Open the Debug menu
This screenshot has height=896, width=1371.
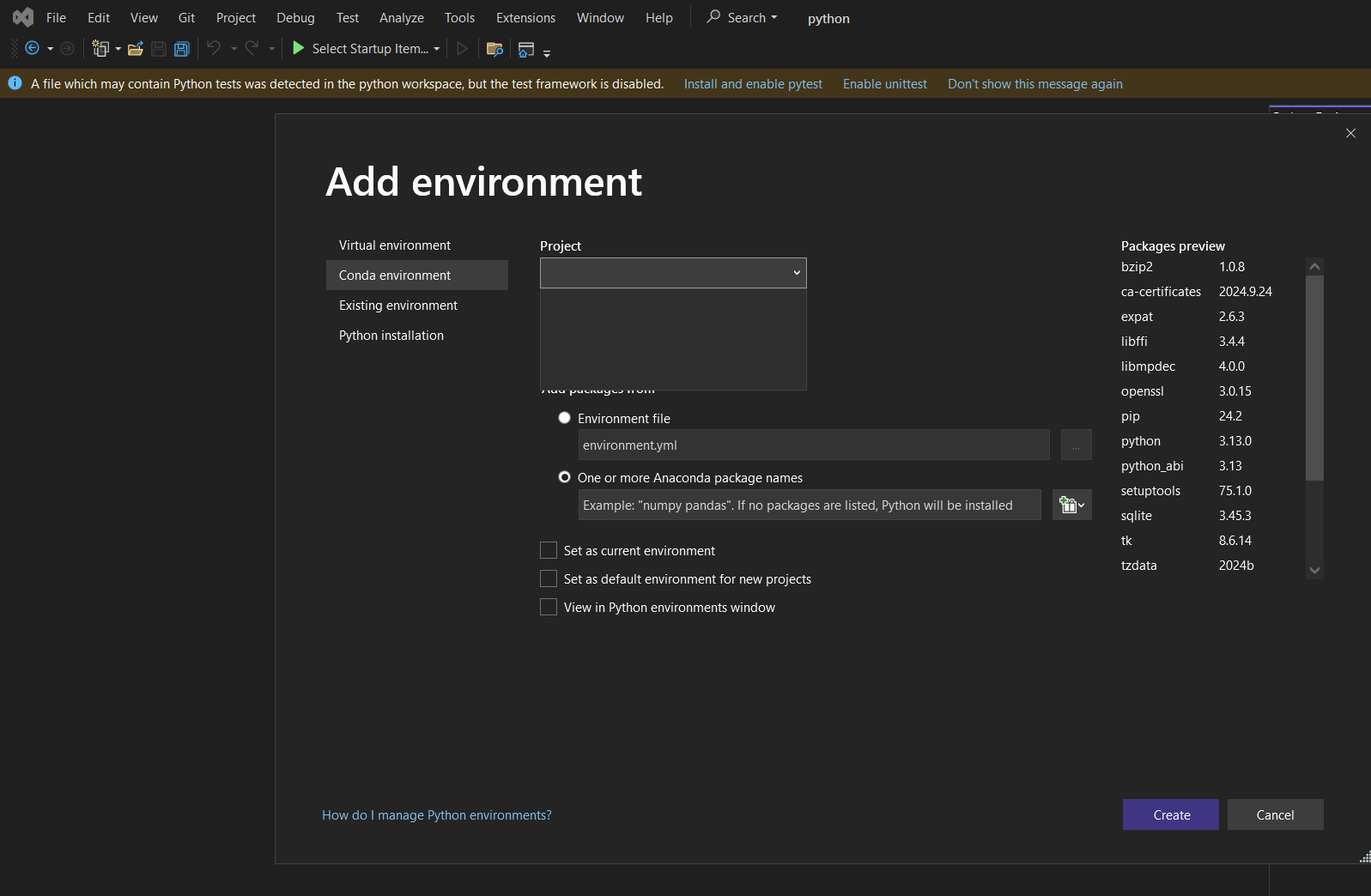pyautogui.click(x=295, y=17)
